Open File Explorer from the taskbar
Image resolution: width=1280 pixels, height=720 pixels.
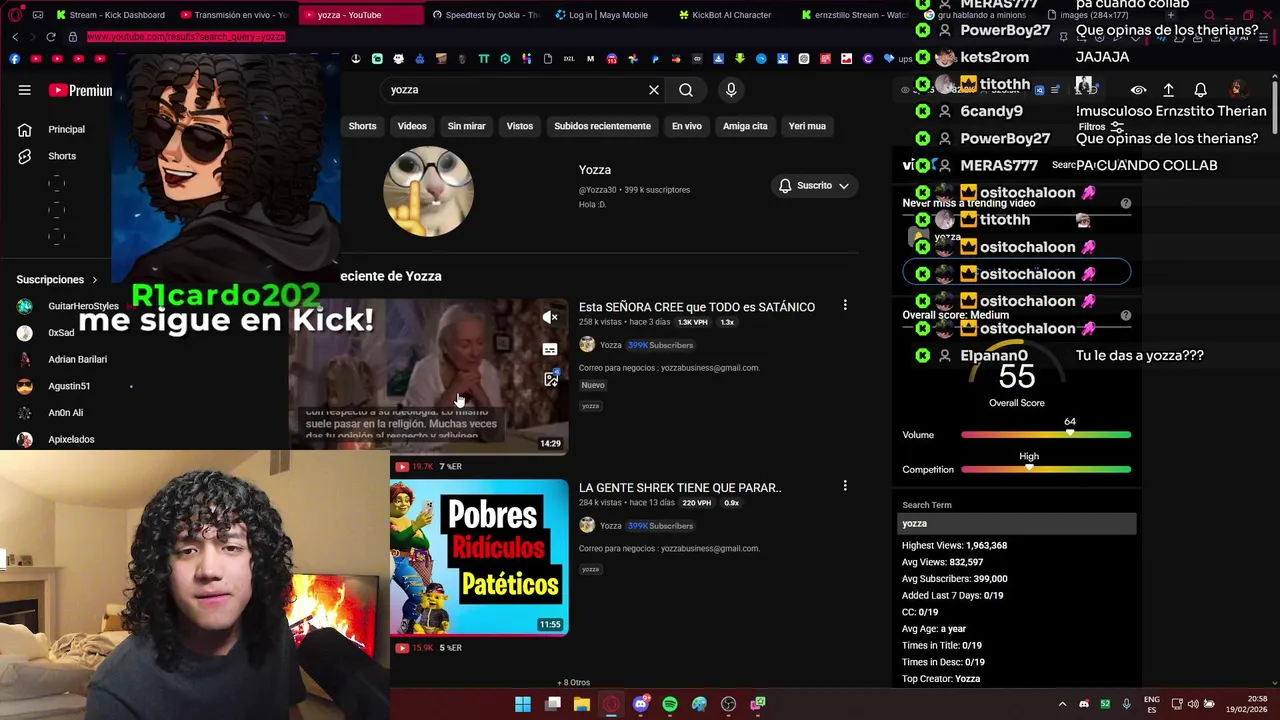coord(582,704)
